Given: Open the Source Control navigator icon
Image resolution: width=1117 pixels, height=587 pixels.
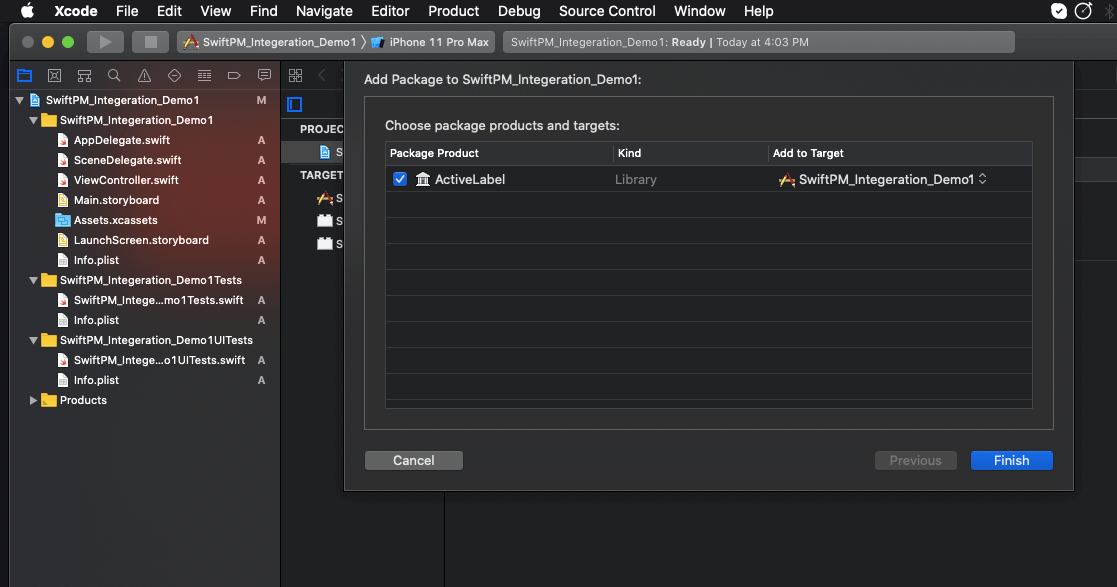Looking at the screenshot, I should click(54, 76).
